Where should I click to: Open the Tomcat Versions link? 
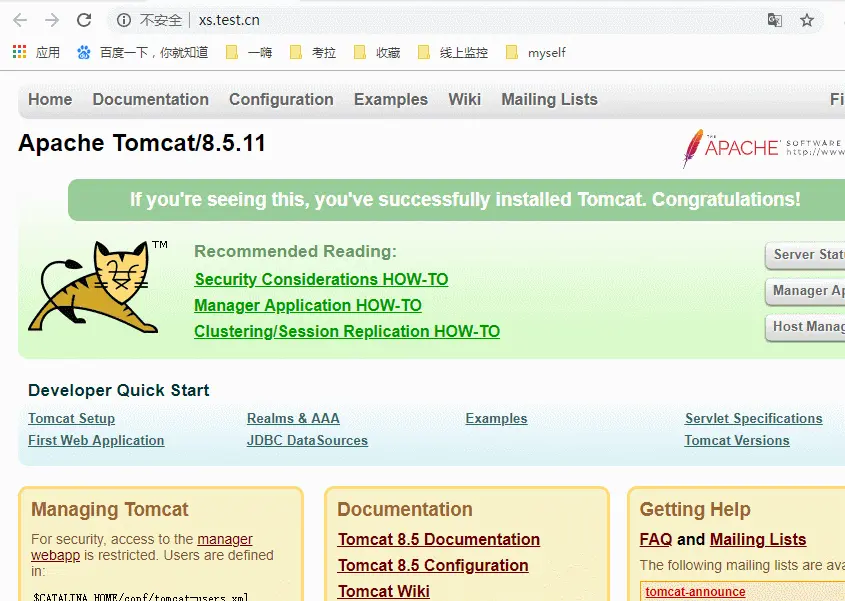pos(737,440)
